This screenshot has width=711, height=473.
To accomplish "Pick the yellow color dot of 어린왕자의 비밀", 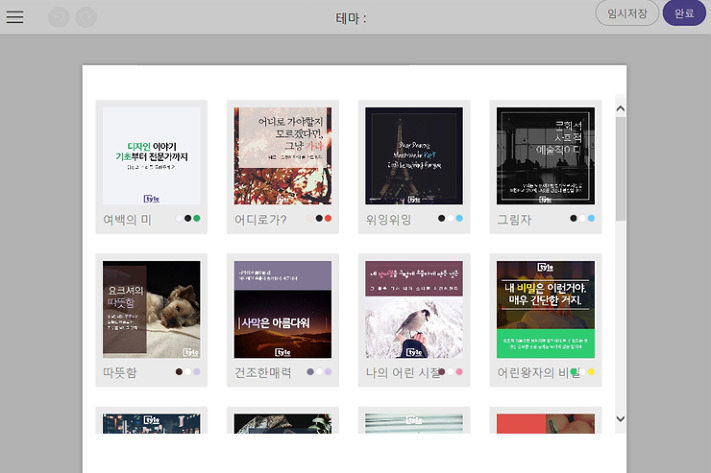I will tap(591, 371).
